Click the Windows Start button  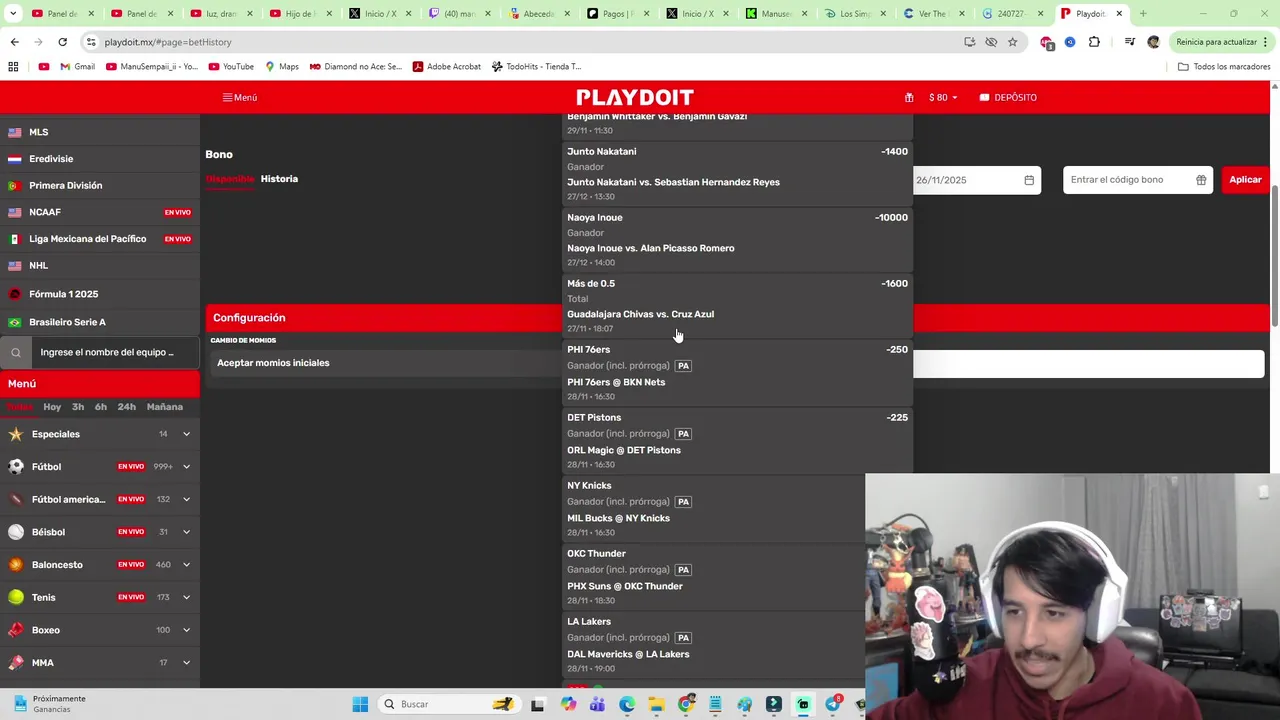(360, 704)
